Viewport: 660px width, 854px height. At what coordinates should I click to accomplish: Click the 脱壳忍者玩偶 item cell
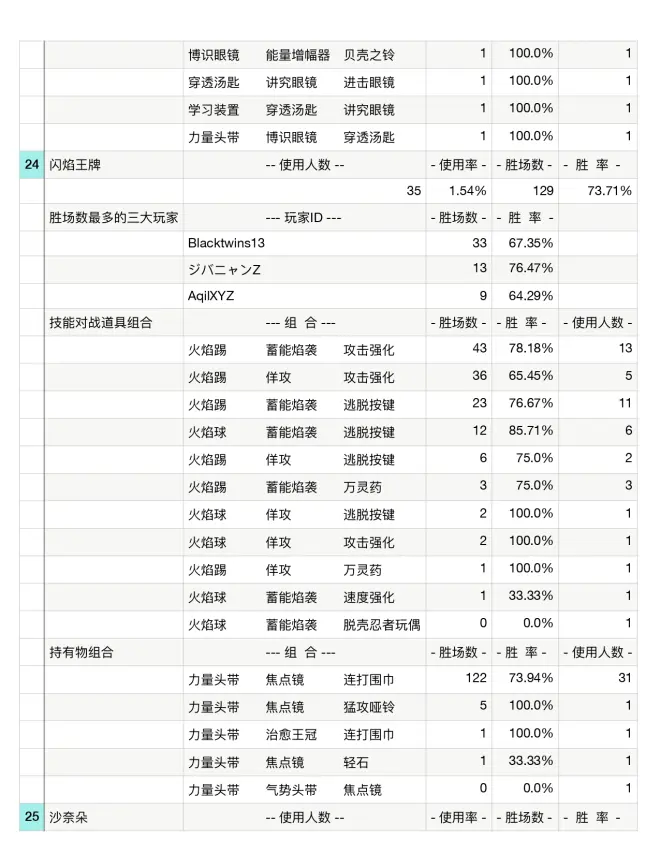381,625
